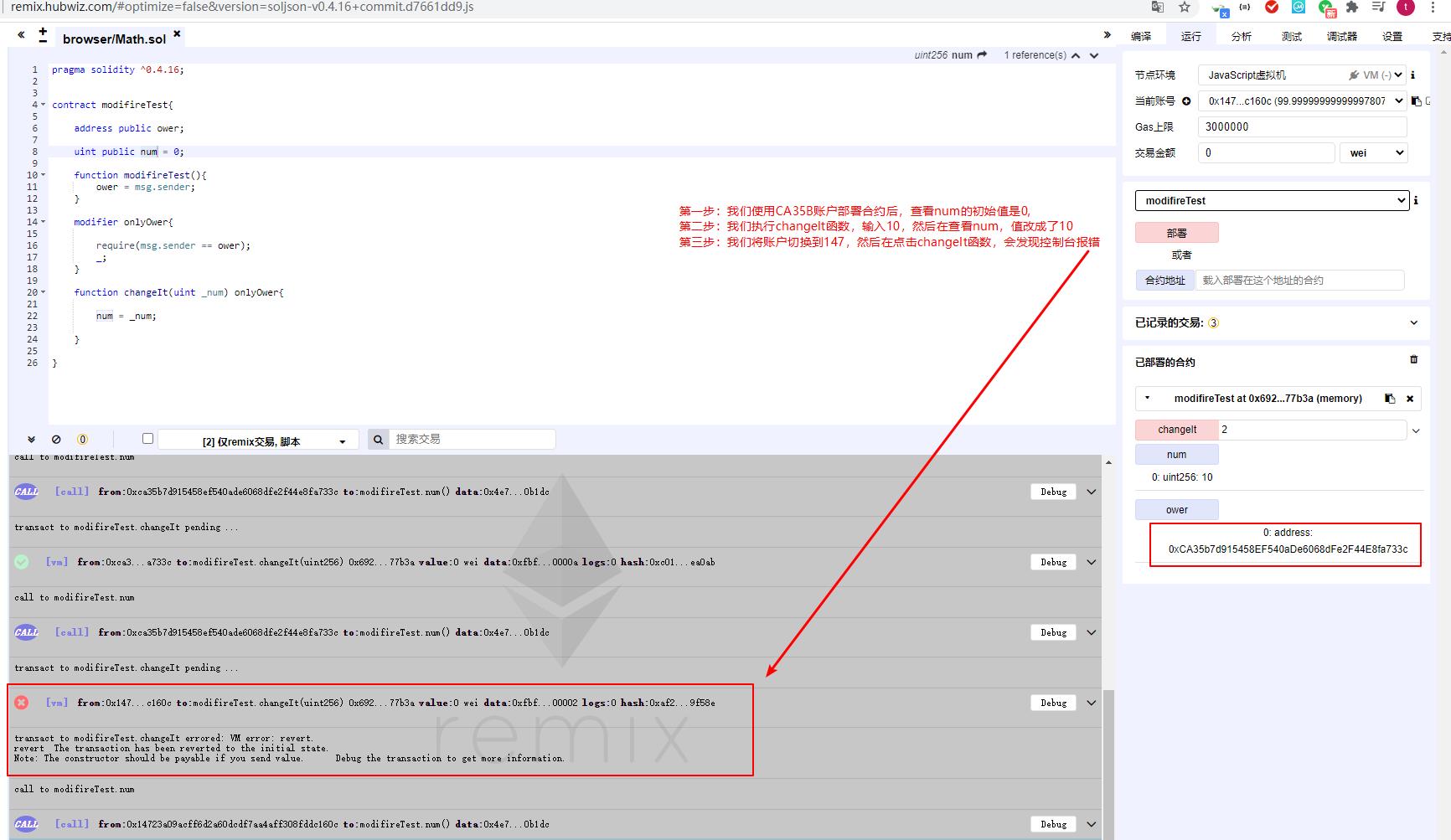The image size is (1451, 840).
Task: Click the load contract address input
Action: tap(1299, 281)
